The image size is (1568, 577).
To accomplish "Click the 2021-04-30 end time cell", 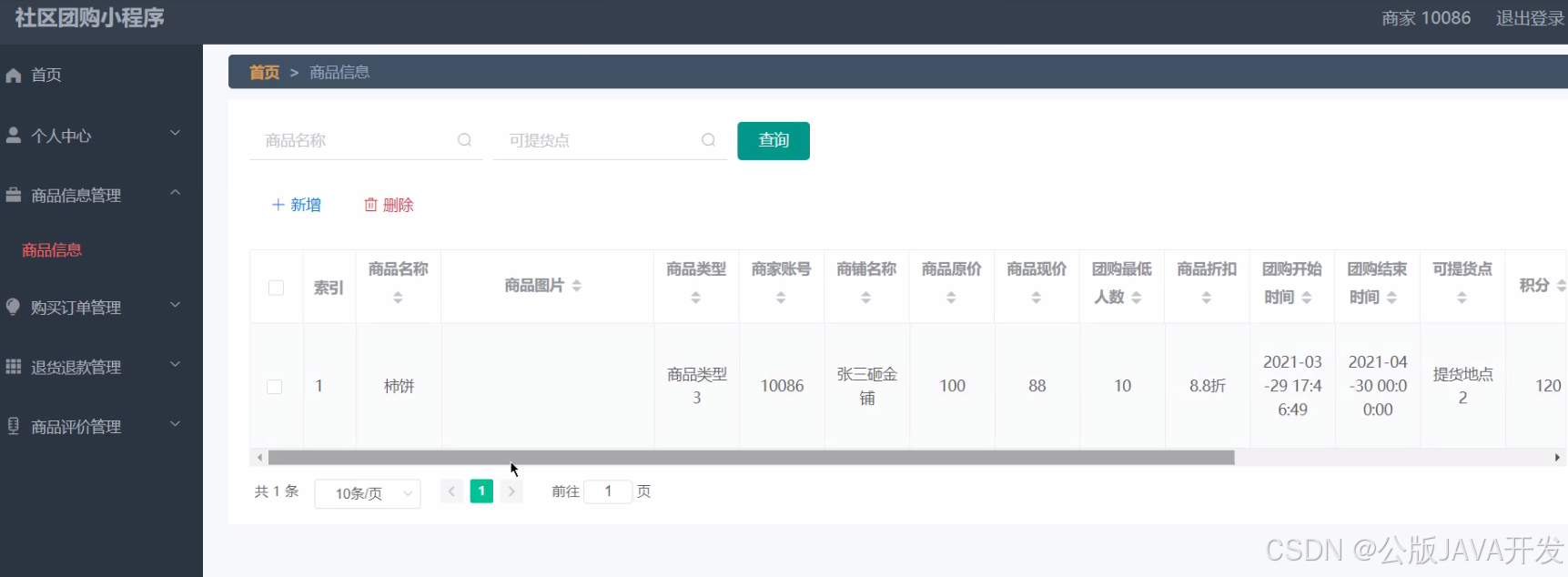I will (x=1378, y=386).
